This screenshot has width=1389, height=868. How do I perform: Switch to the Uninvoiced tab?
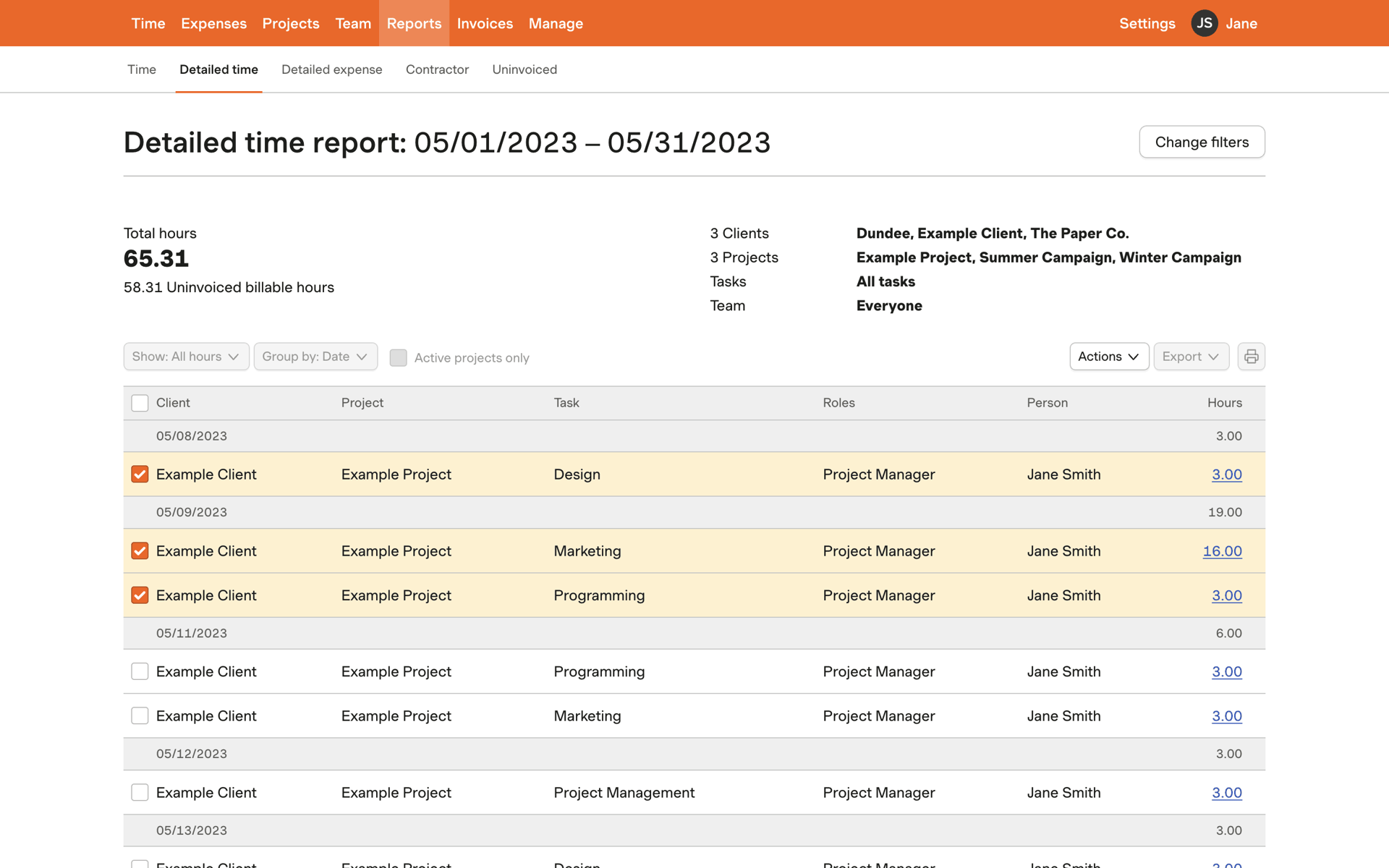tap(524, 69)
